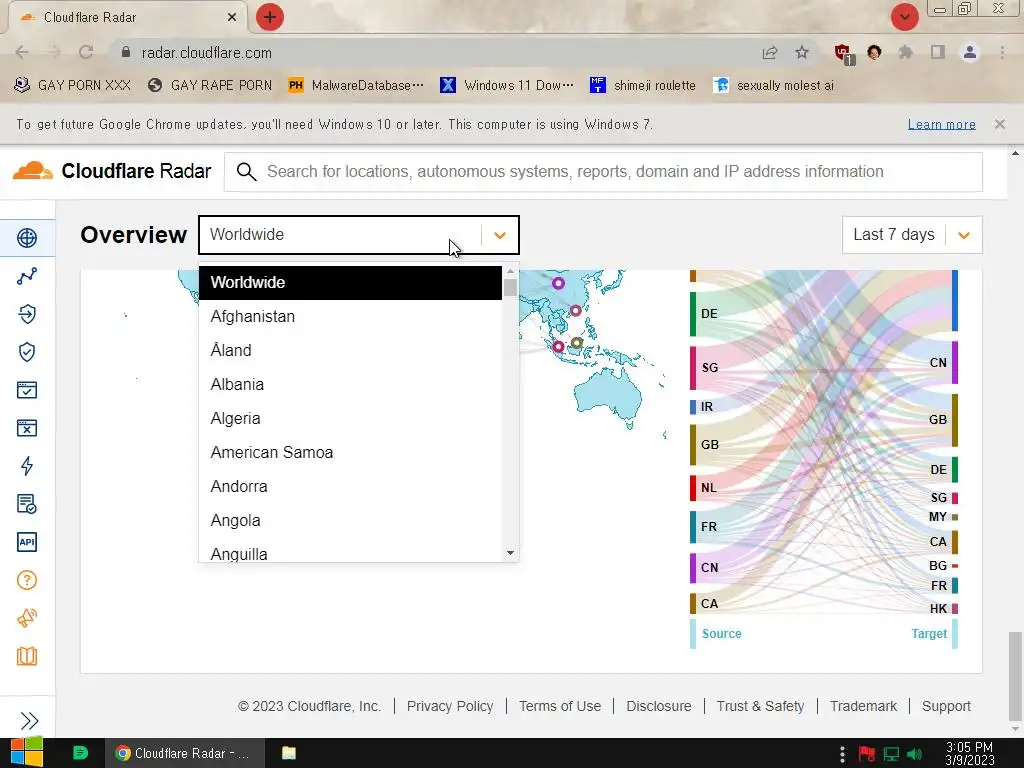Click the shield checkmark icon in sidebar
The width and height of the screenshot is (1024, 768).
[x=27, y=352]
